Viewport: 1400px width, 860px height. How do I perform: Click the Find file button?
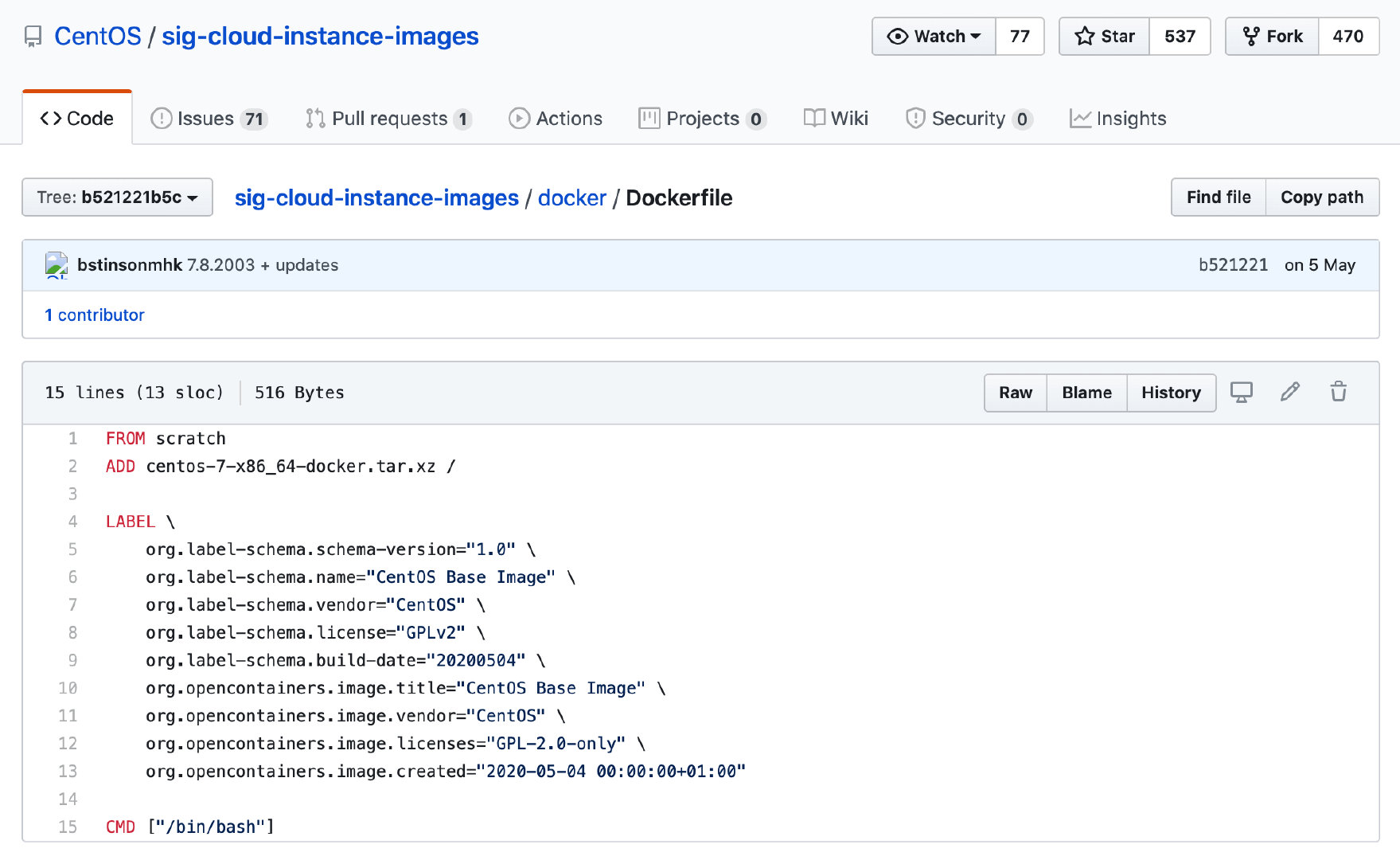1219,197
